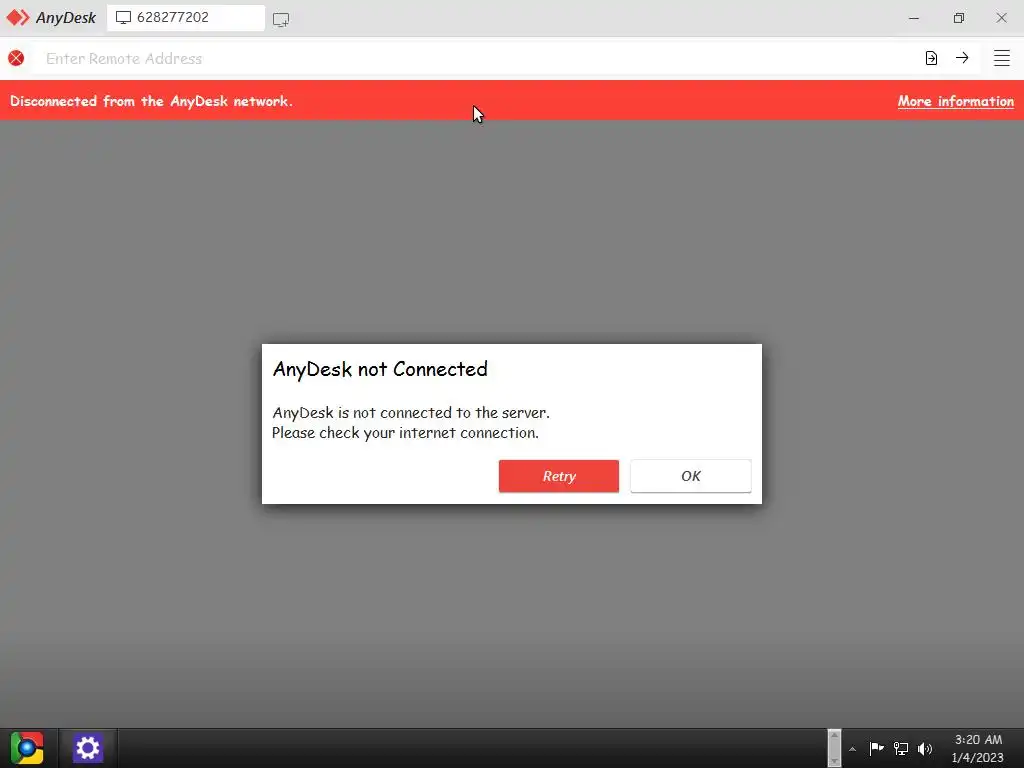Open the hamburger main menu
1024x768 pixels.
[x=1002, y=58]
